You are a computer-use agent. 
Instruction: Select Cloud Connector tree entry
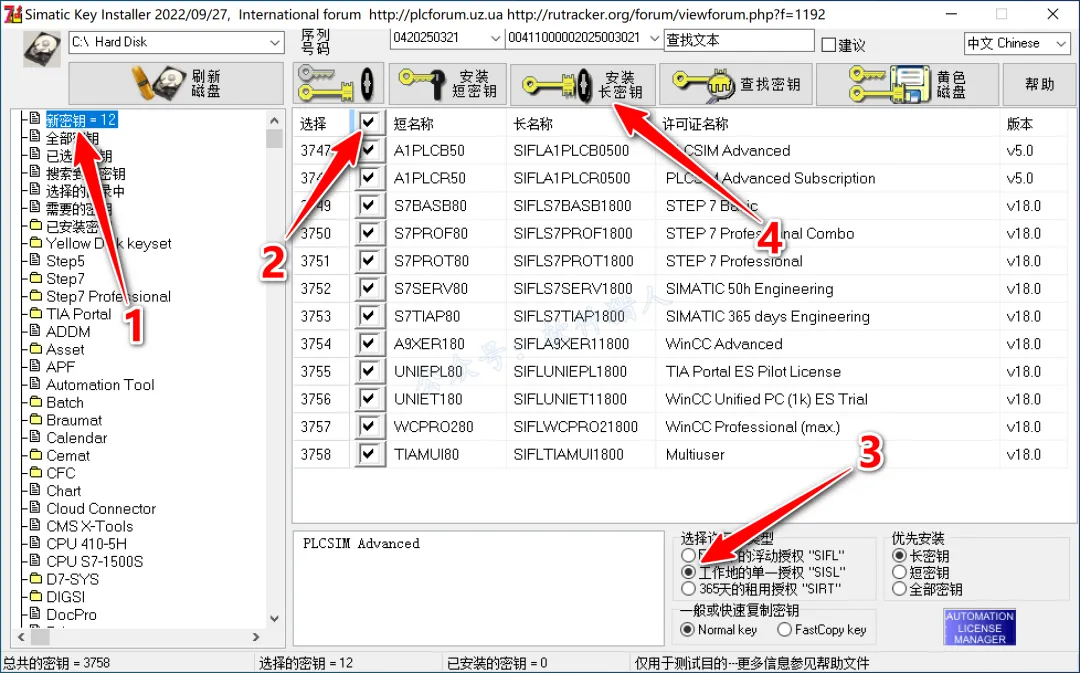click(101, 508)
